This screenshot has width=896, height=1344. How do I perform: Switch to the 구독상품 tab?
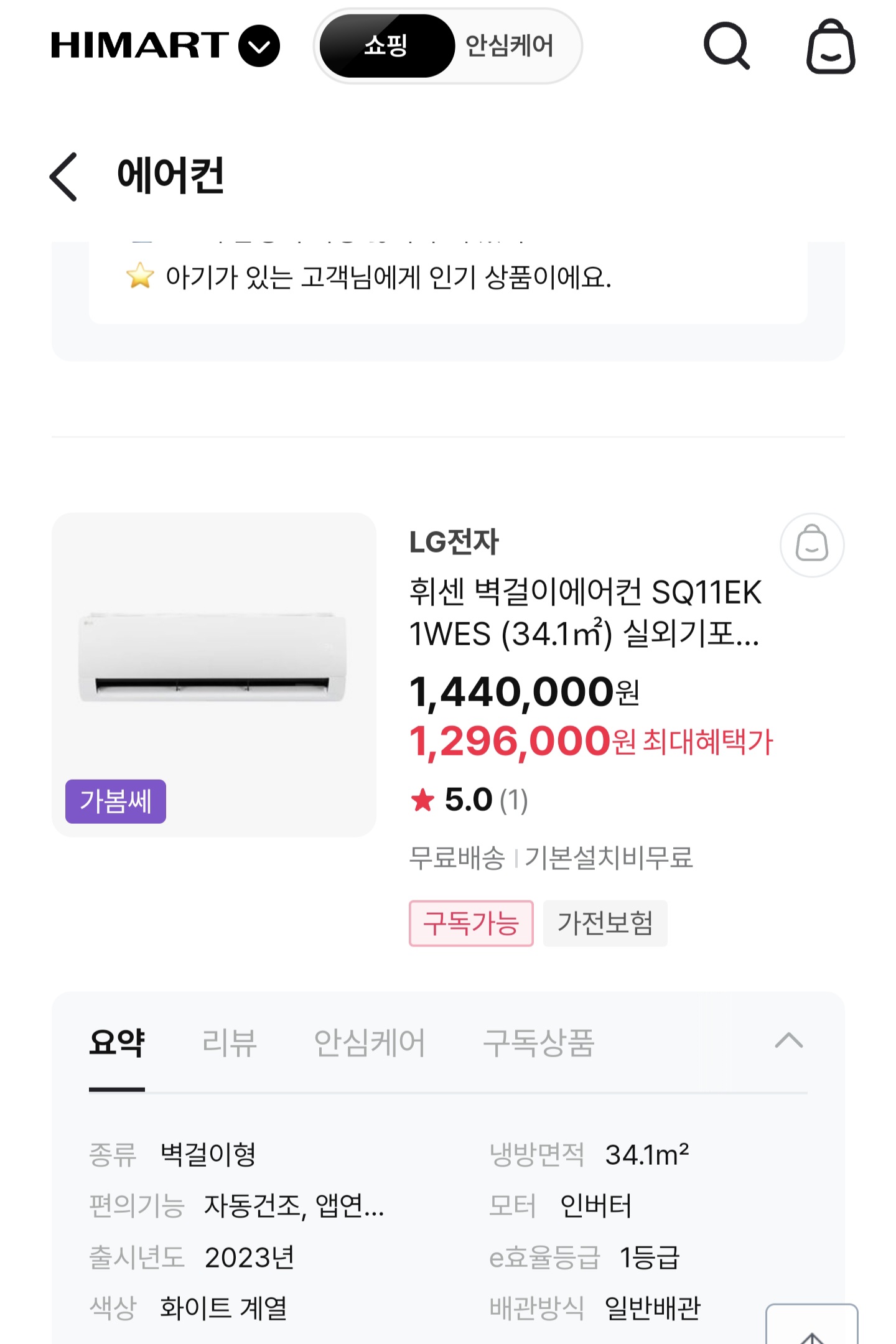coord(538,1043)
